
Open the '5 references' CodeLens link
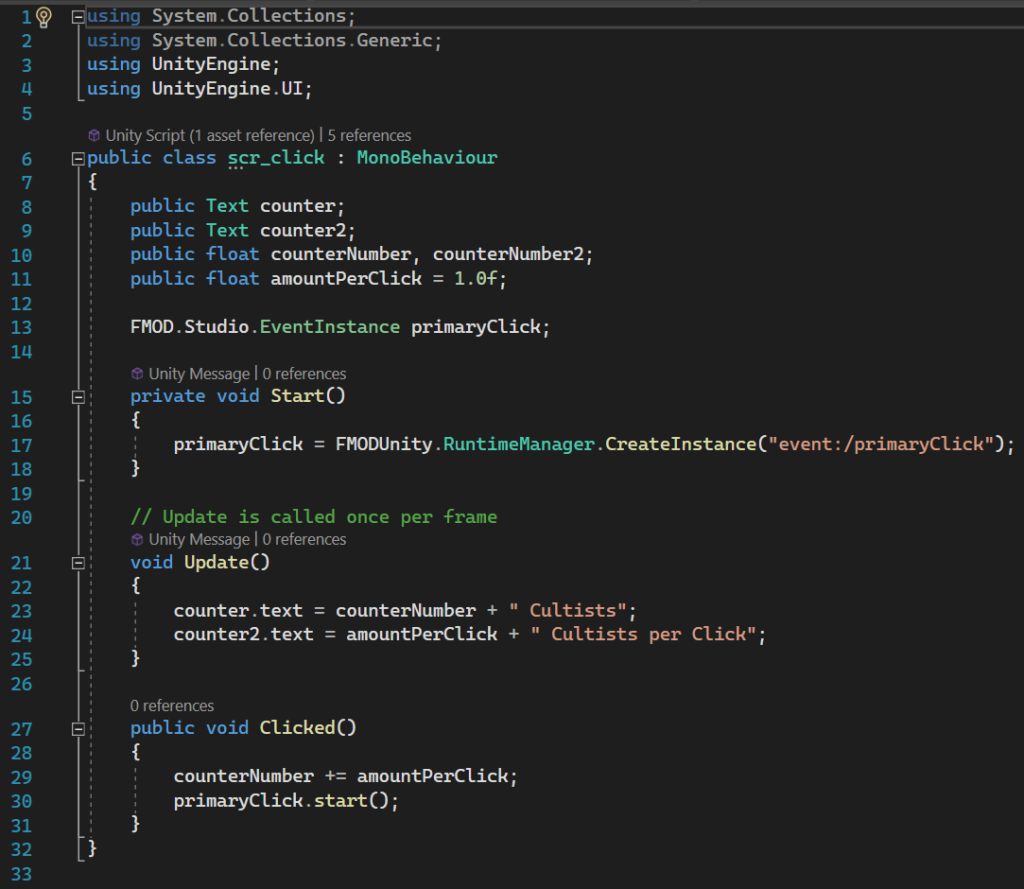(369, 135)
